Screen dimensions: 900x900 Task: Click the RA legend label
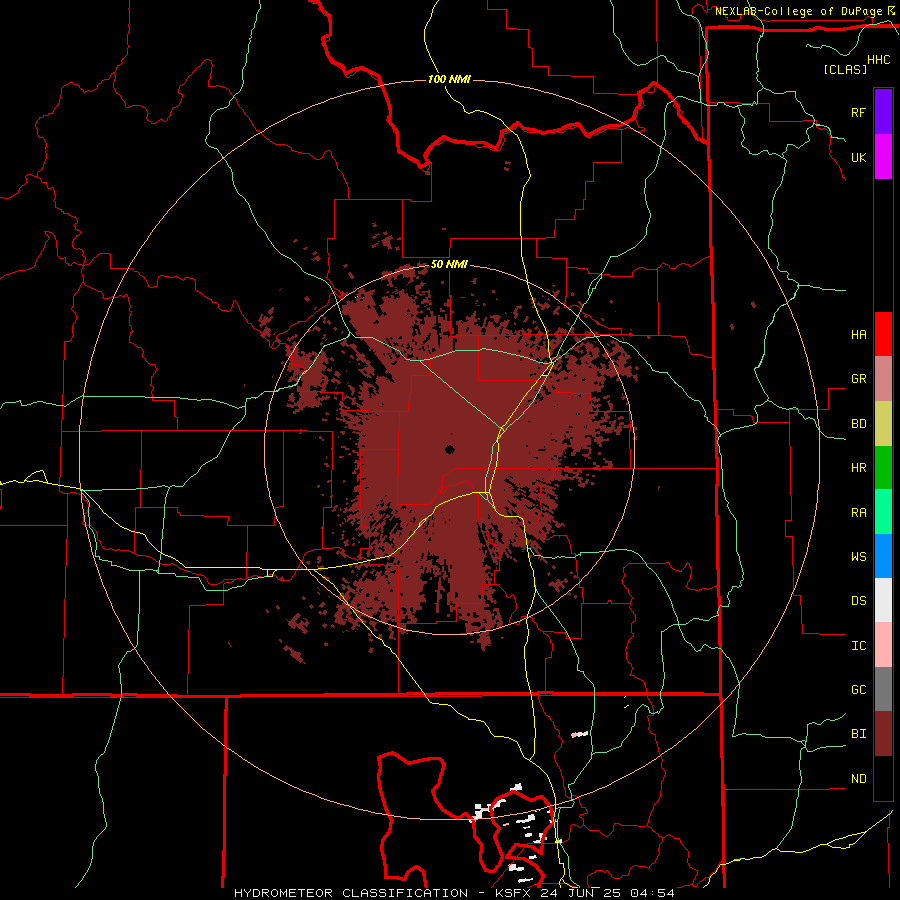[x=858, y=513]
